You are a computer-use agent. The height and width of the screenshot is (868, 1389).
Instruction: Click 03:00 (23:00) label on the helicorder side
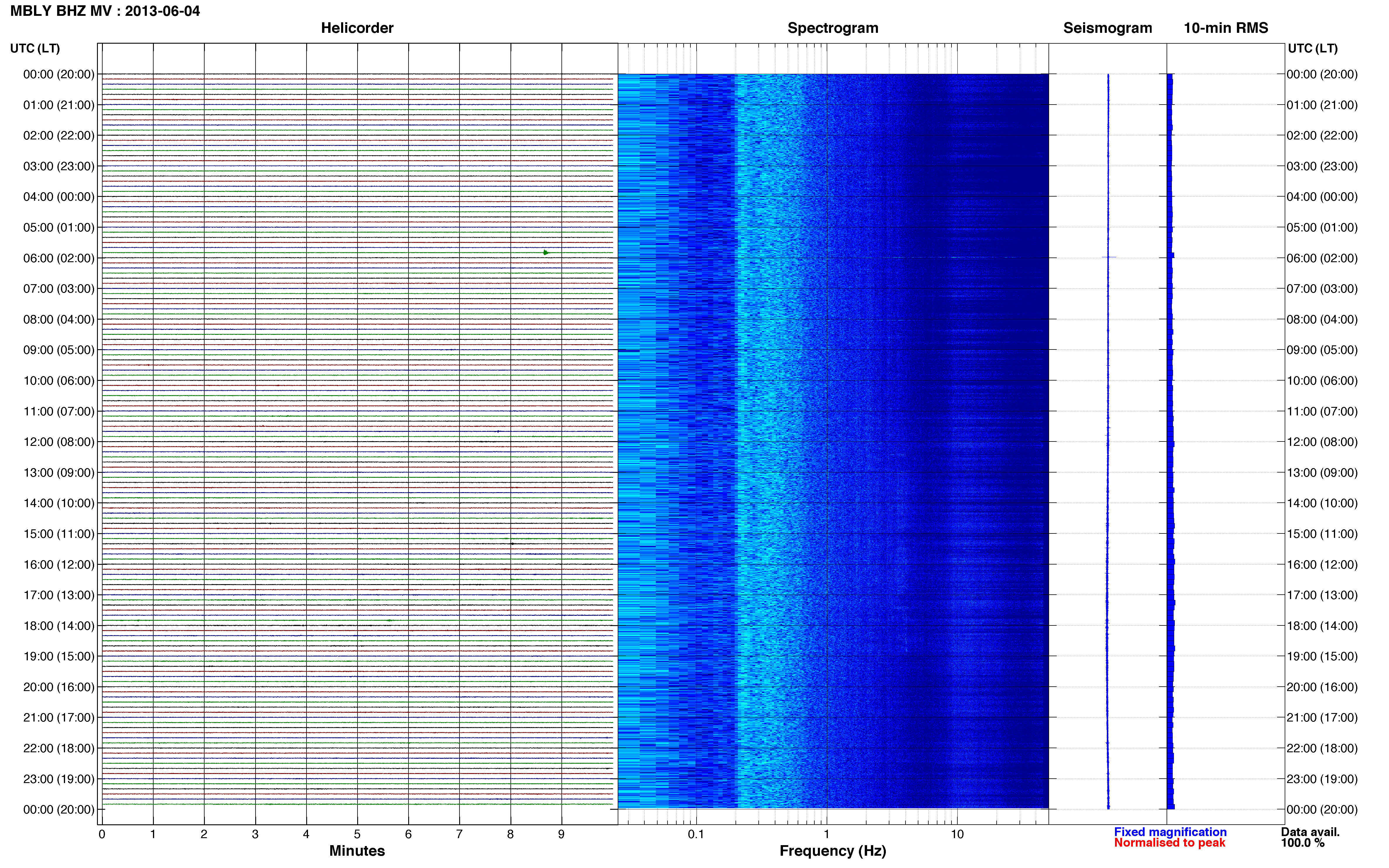point(59,166)
